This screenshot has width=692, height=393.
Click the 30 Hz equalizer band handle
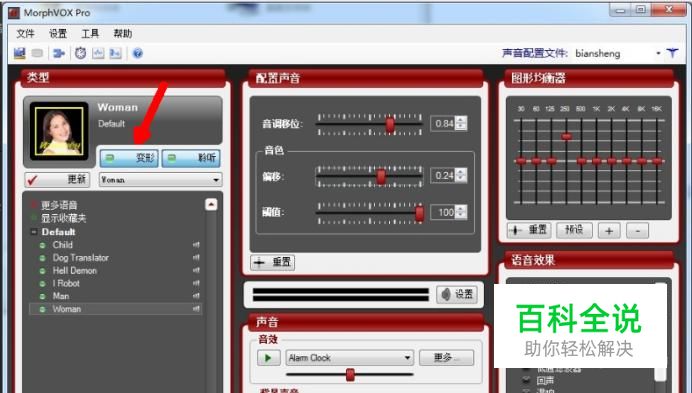[521, 161]
